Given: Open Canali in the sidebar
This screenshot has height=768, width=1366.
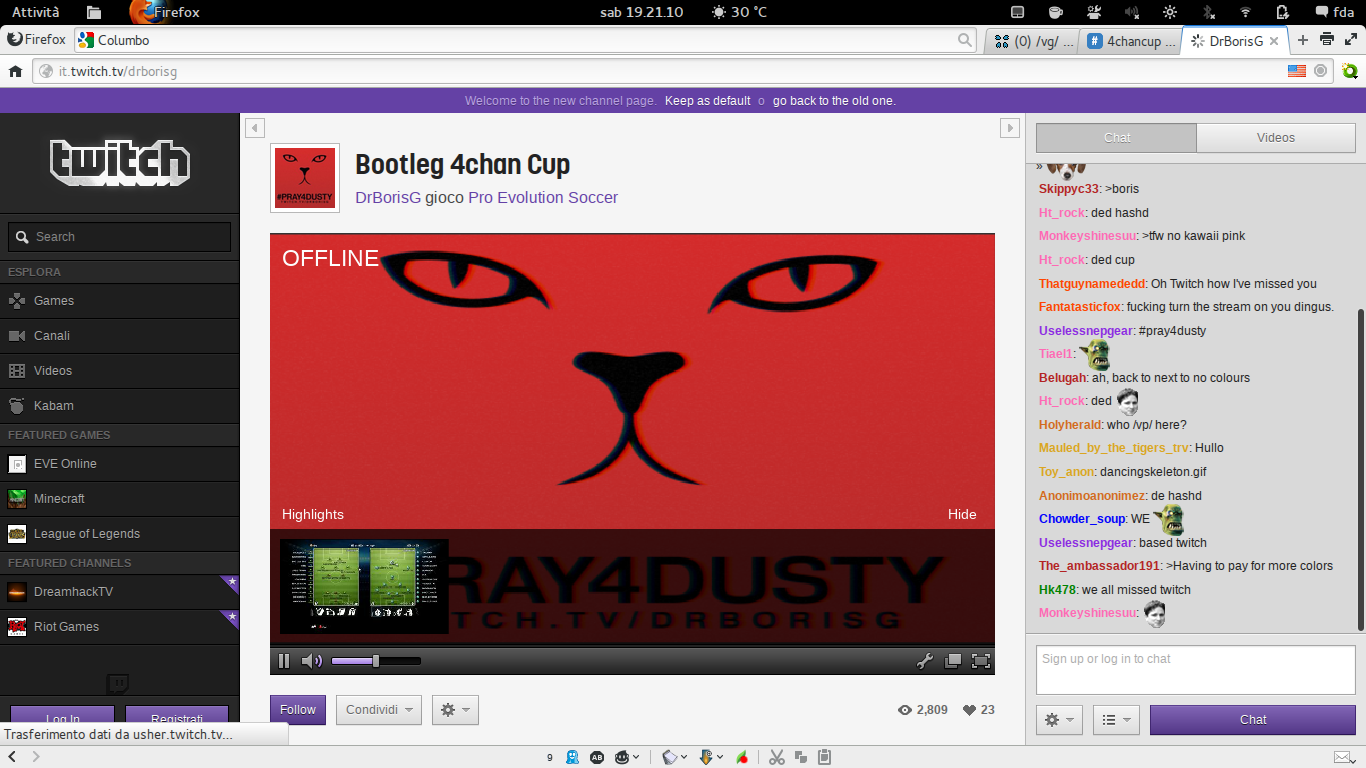Looking at the screenshot, I should 120,336.
